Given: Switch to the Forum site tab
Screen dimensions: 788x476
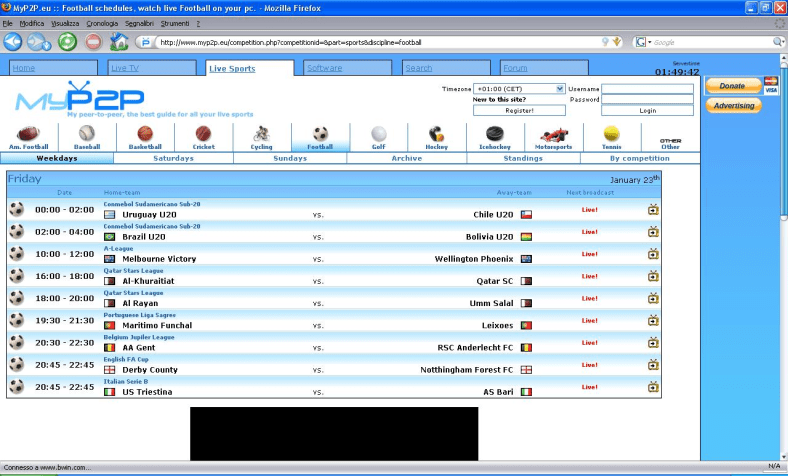Looking at the screenshot, I should (x=544, y=68).
